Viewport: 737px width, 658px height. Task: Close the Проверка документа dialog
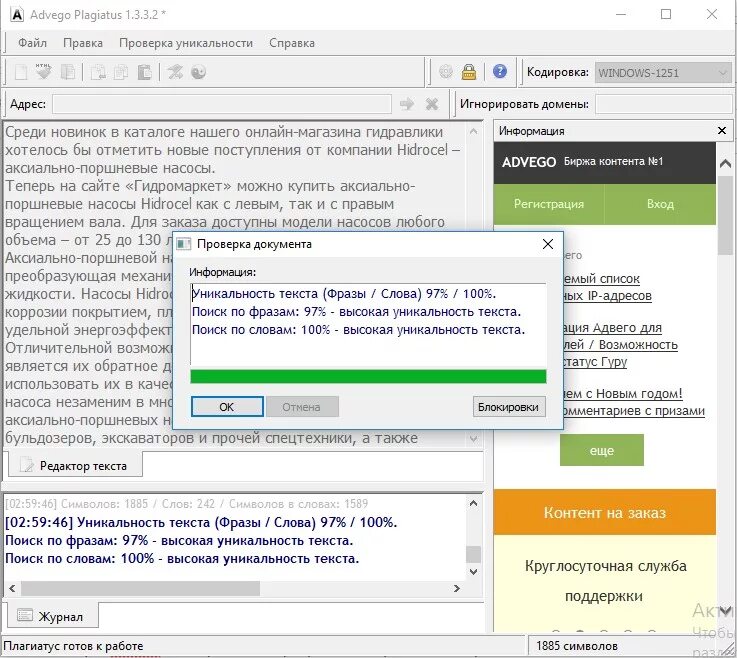(548, 244)
